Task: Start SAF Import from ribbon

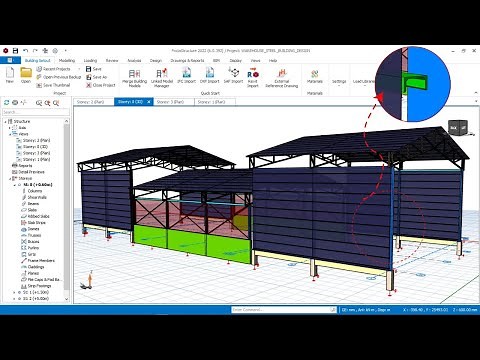Action: [233, 73]
